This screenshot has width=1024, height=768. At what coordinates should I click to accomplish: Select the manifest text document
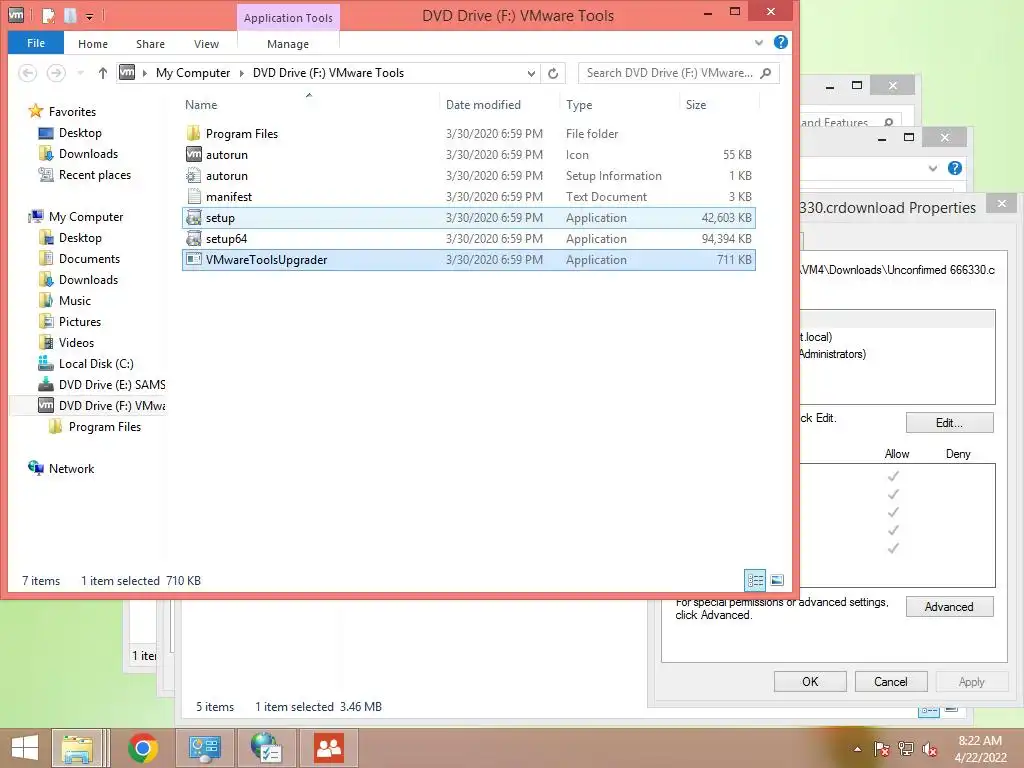[x=468, y=197]
